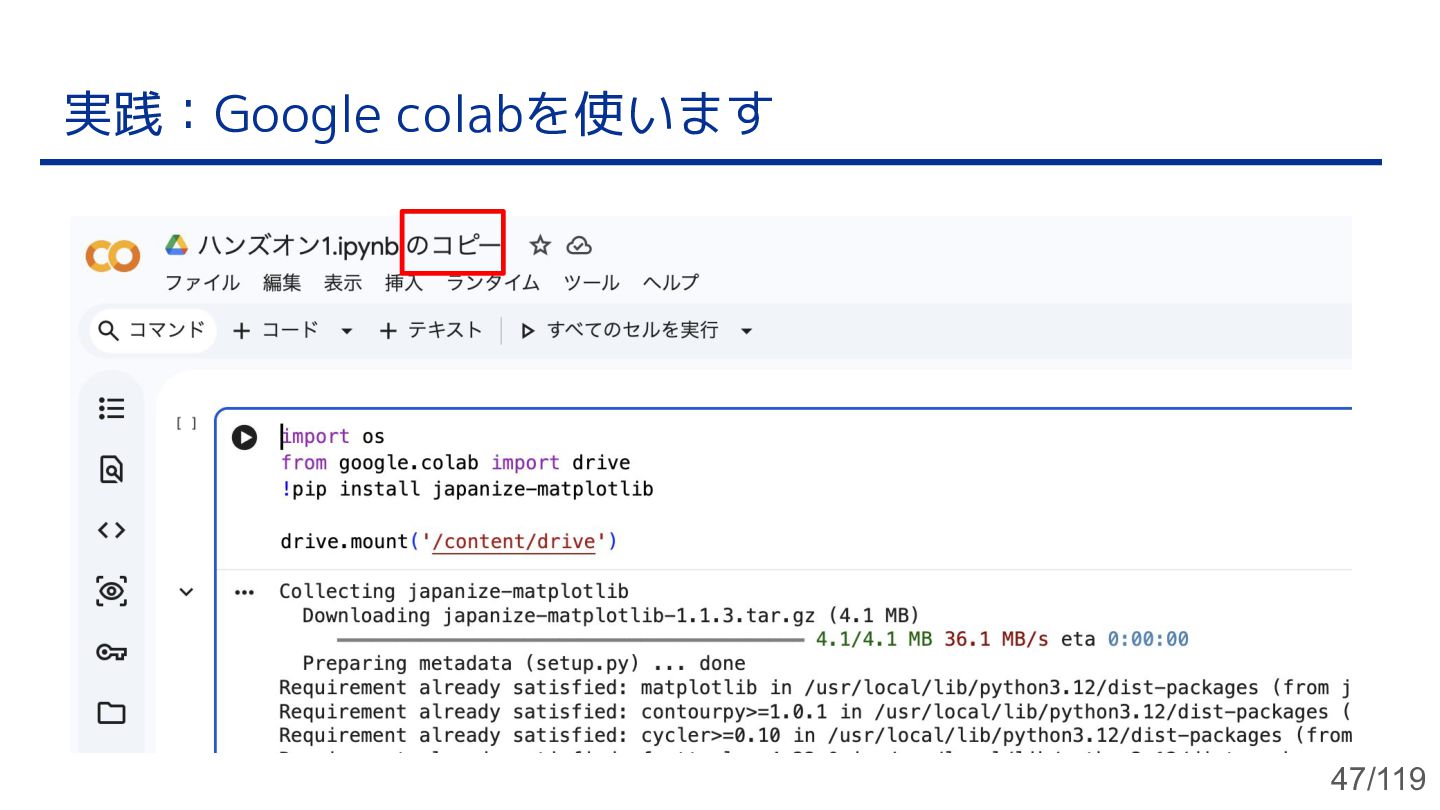The image size is (1440, 810).
Task: Add a code cell with + コード
Action: (x=276, y=330)
